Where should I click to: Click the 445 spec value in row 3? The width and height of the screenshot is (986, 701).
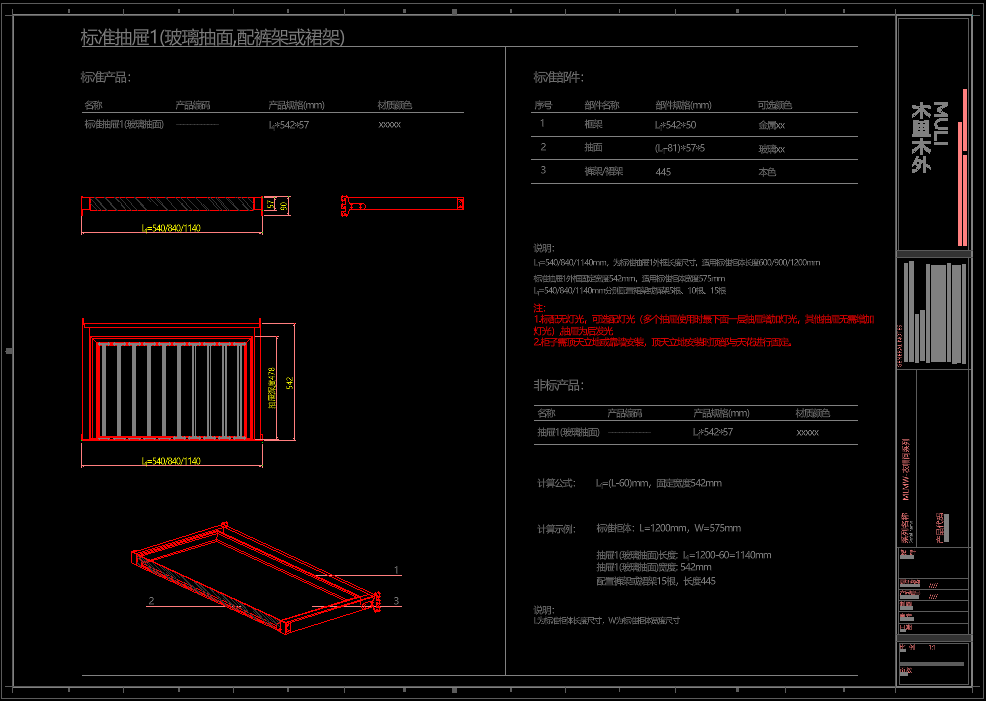(662, 172)
